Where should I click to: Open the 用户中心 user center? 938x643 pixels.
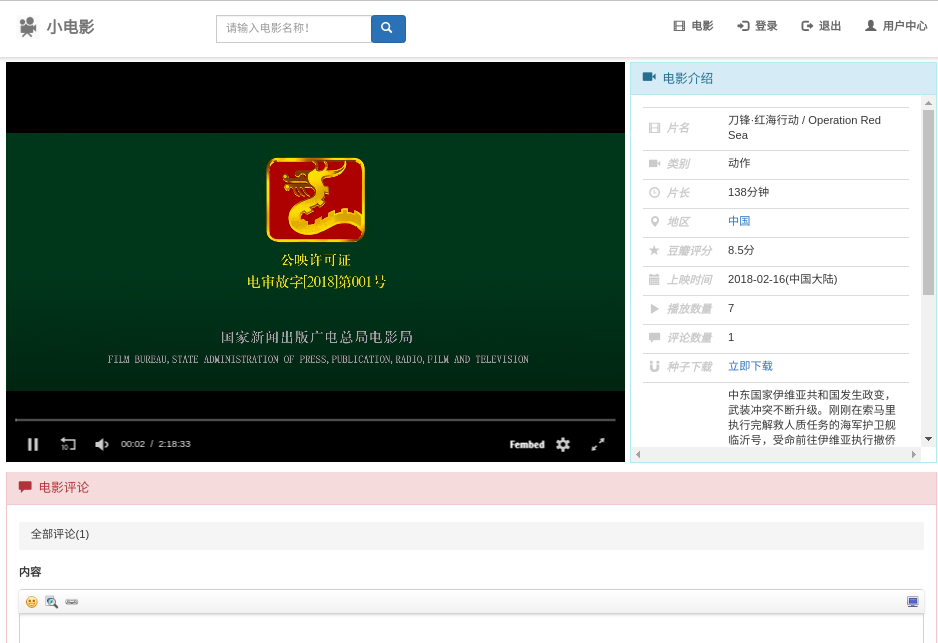point(896,26)
